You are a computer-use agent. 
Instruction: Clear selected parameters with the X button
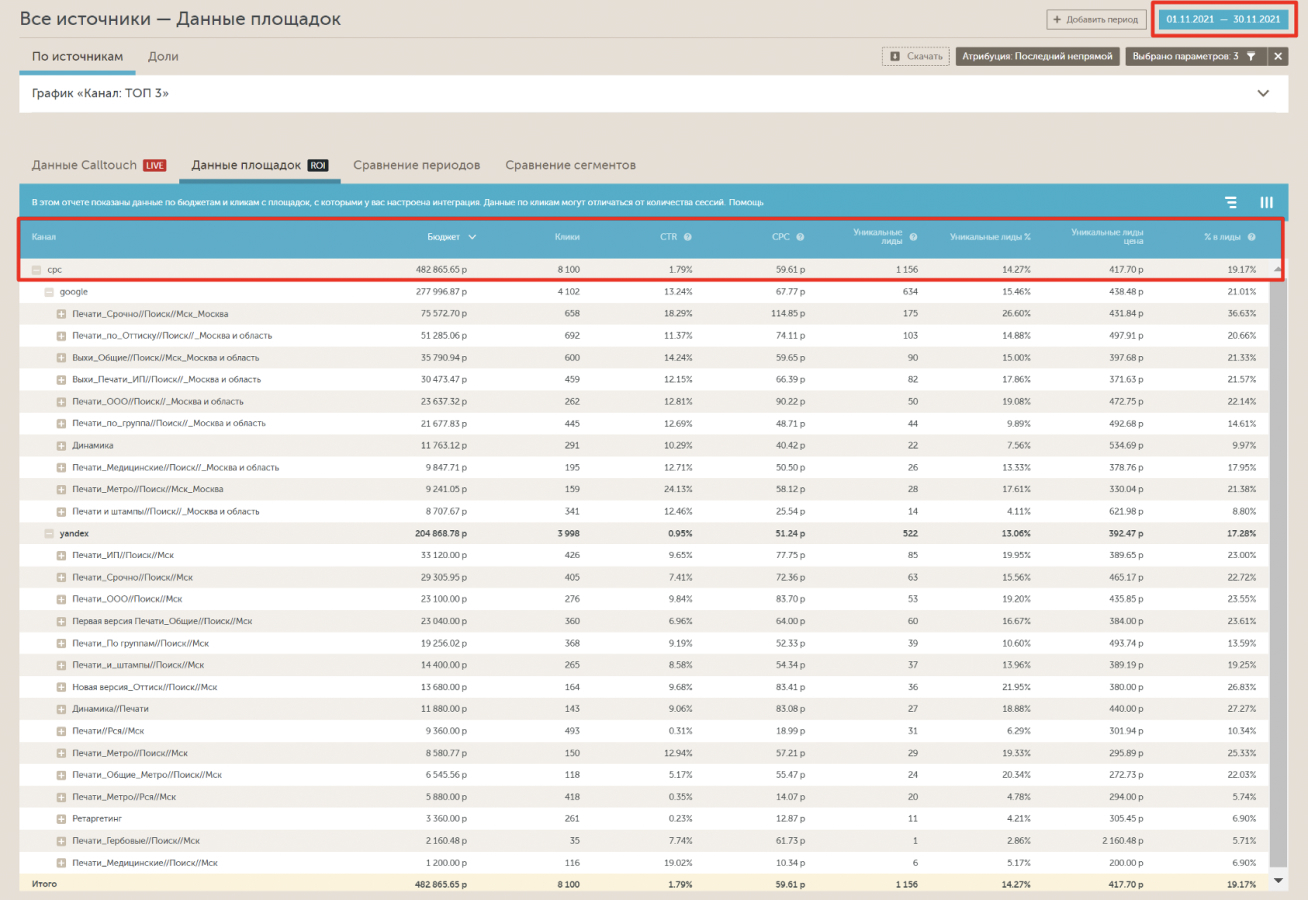1277,57
